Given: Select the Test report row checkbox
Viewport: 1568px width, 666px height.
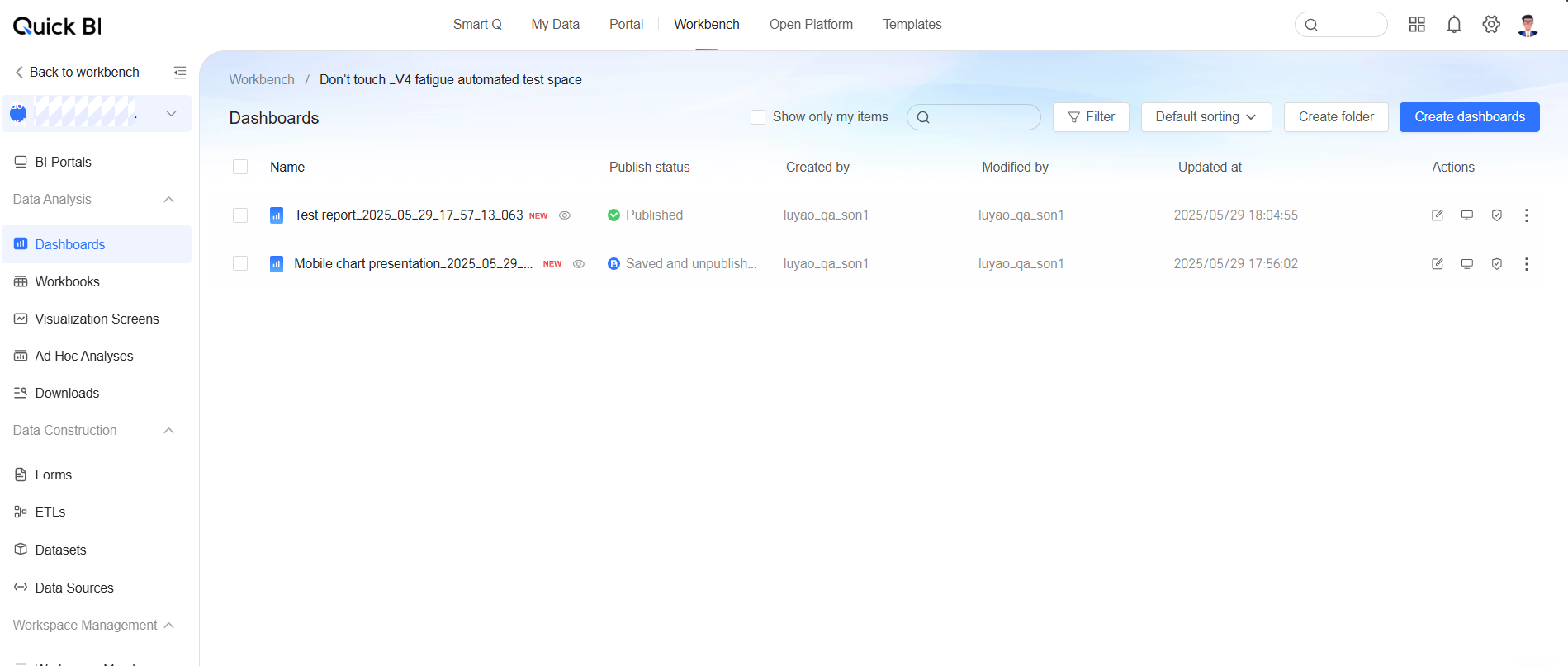Looking at the screenshot, I should (240, 215).
